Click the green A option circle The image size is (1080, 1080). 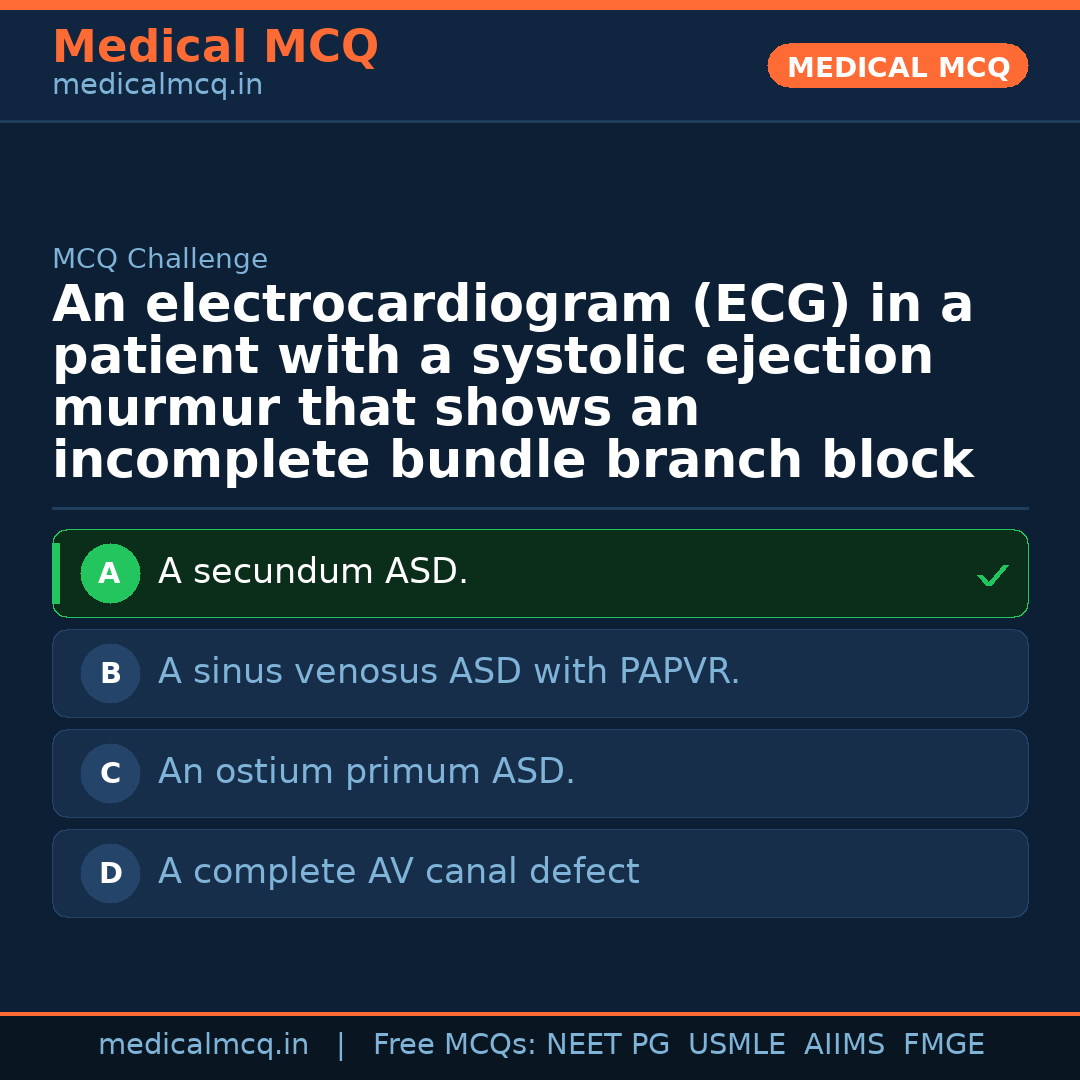tap(110, 573)
